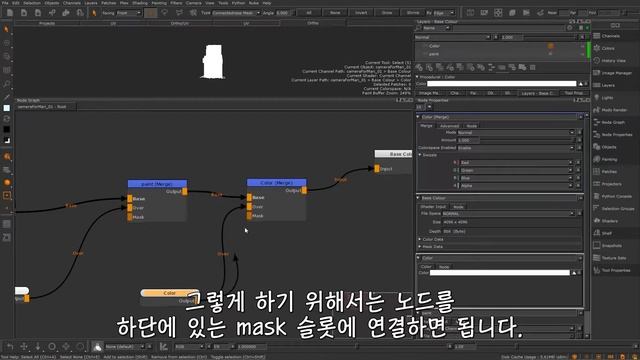Image resolution: width=640 pixels, height=360 pixels.
Task: Click the All selection button
Action: point(309,13)
